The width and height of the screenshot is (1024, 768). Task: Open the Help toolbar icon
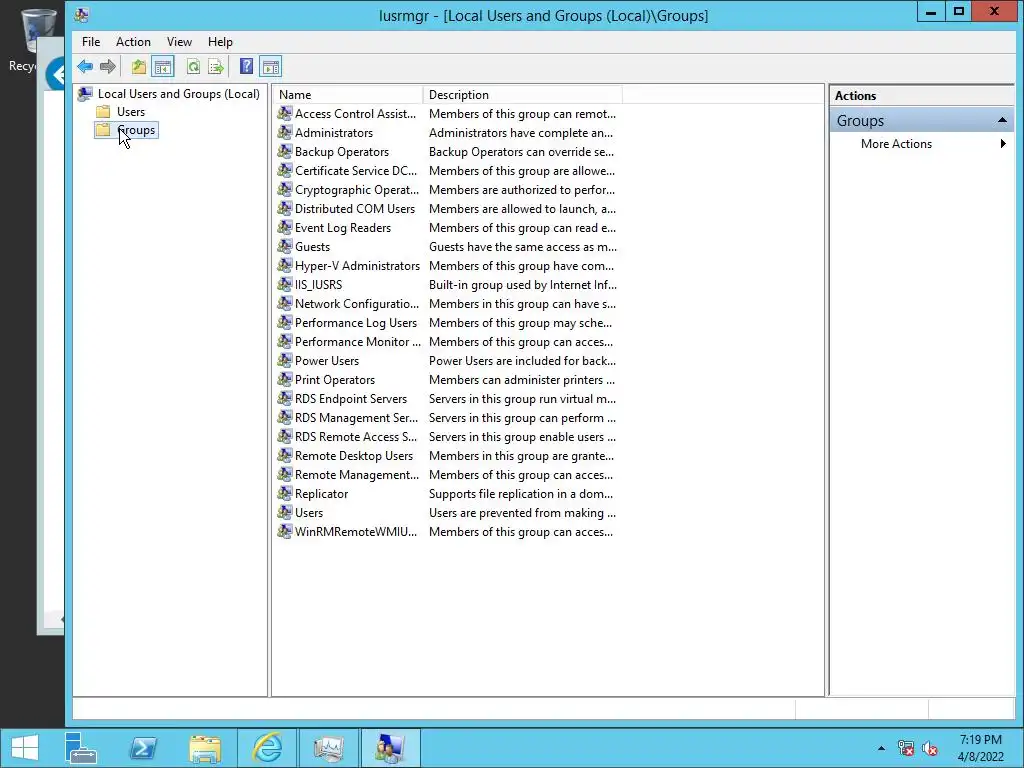246,67
